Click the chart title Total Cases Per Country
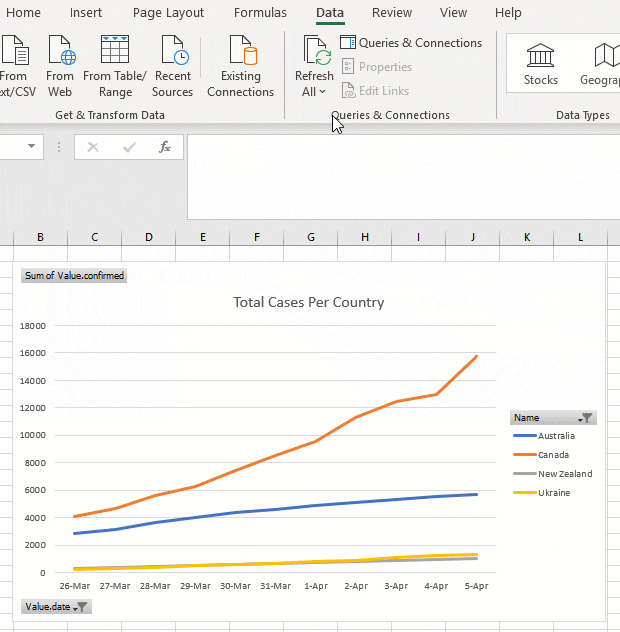This screenshot has width=620, height=632. coord(309,302)
